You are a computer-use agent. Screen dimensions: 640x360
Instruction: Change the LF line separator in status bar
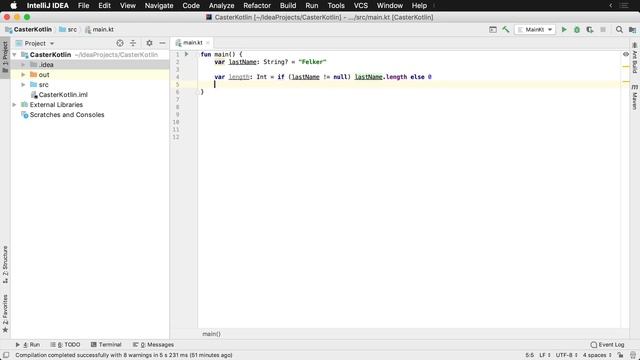pyautogui.click(x=544, y=355)
